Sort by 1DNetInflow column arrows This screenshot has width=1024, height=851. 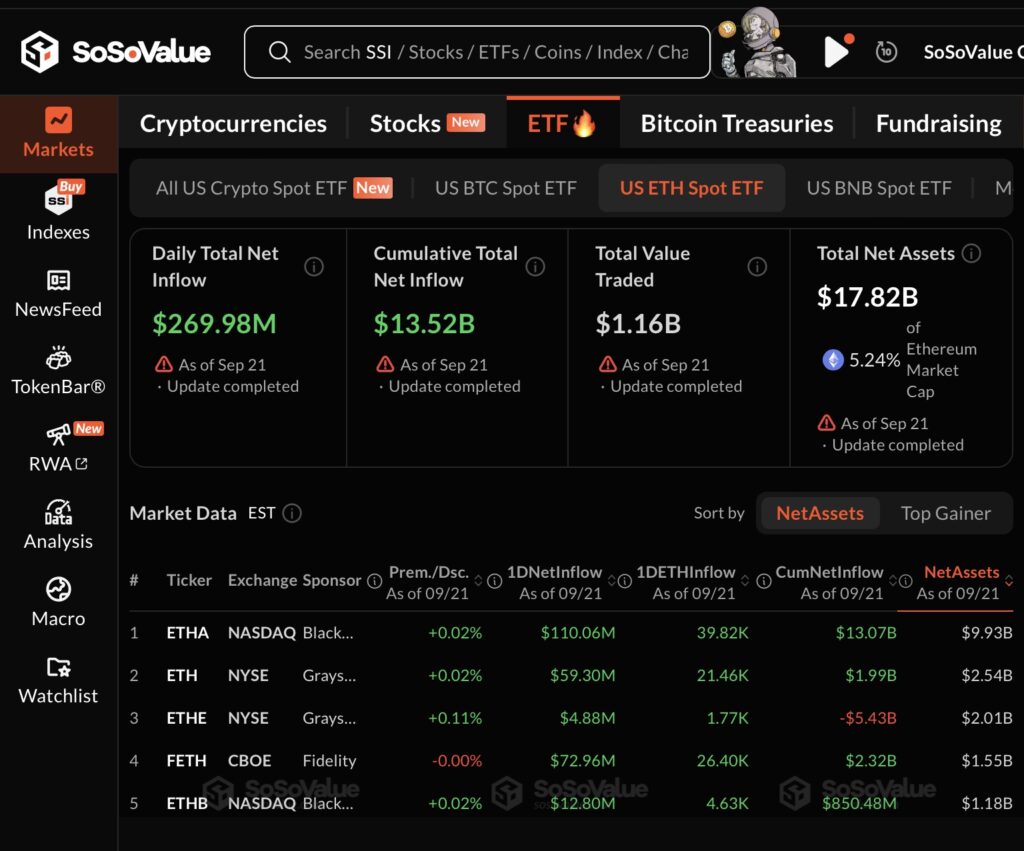(x=612, y=581)
